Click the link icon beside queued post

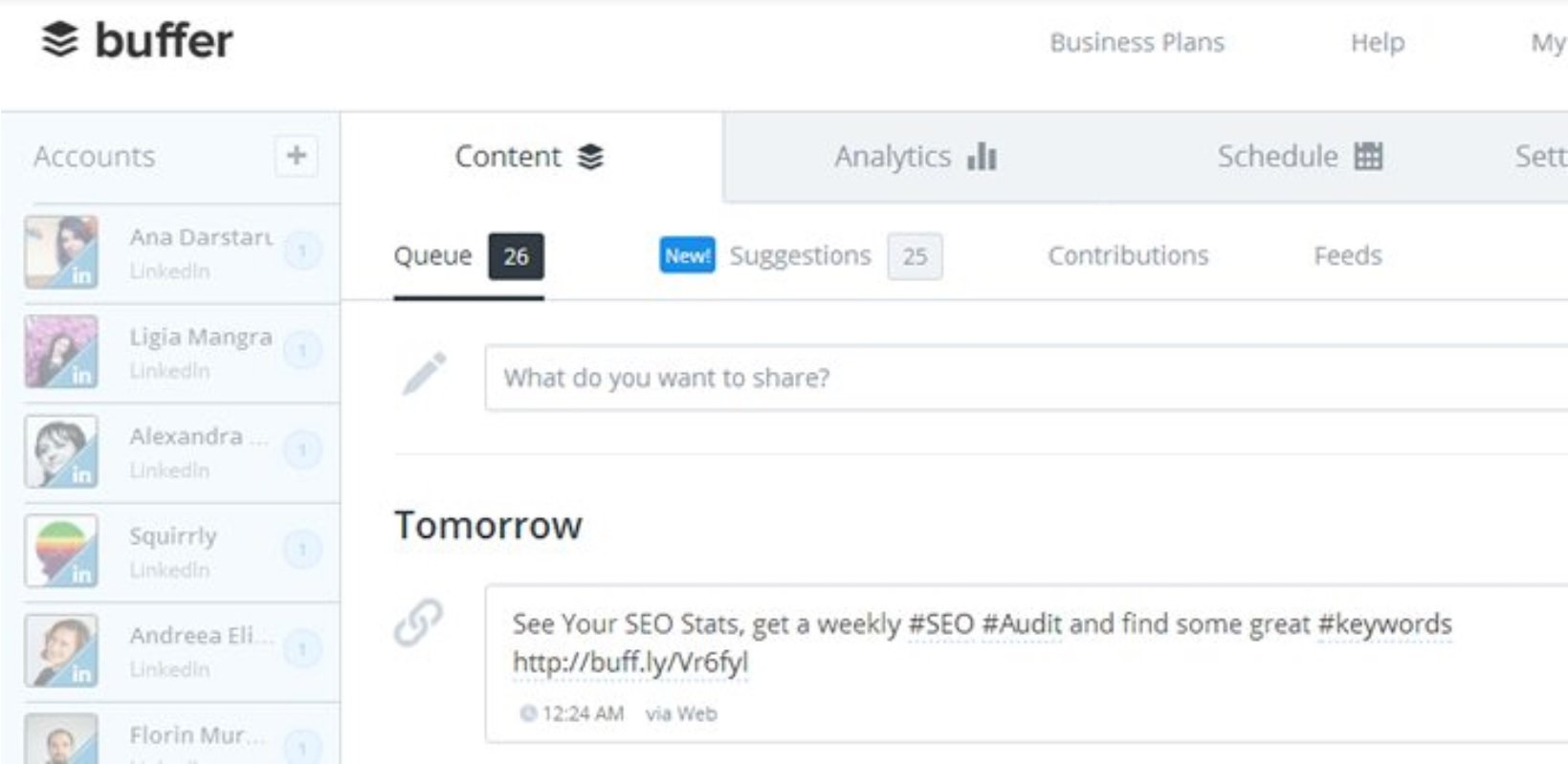click(x=418, y=622)
